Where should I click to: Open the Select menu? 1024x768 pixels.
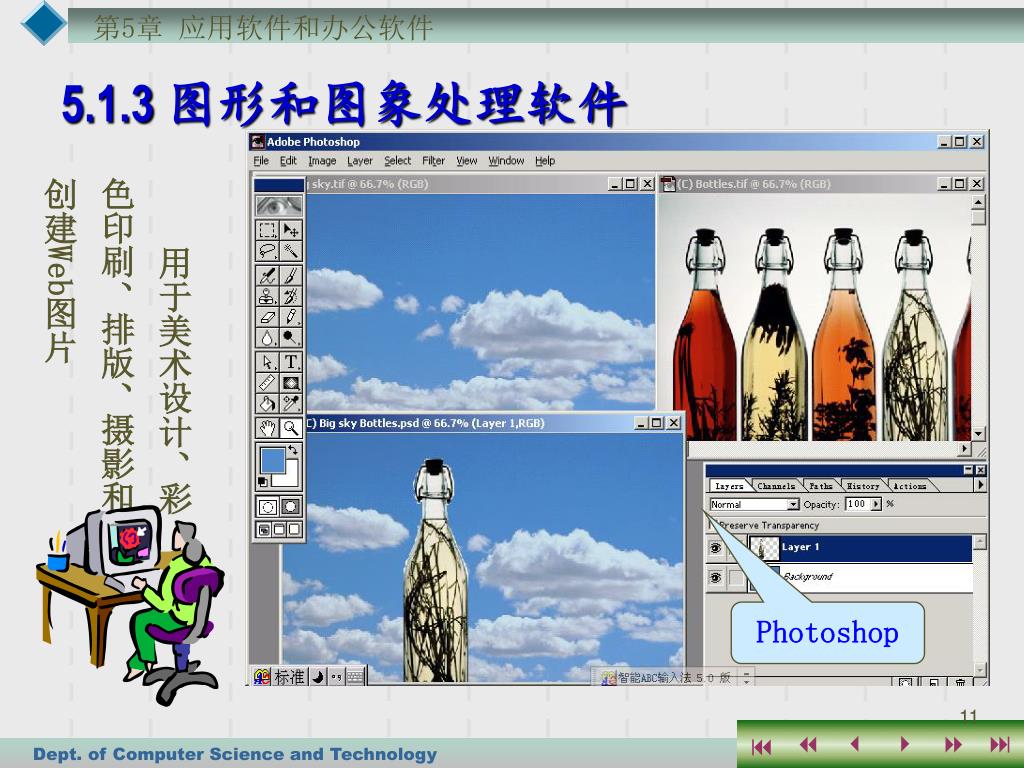point(397,161)
